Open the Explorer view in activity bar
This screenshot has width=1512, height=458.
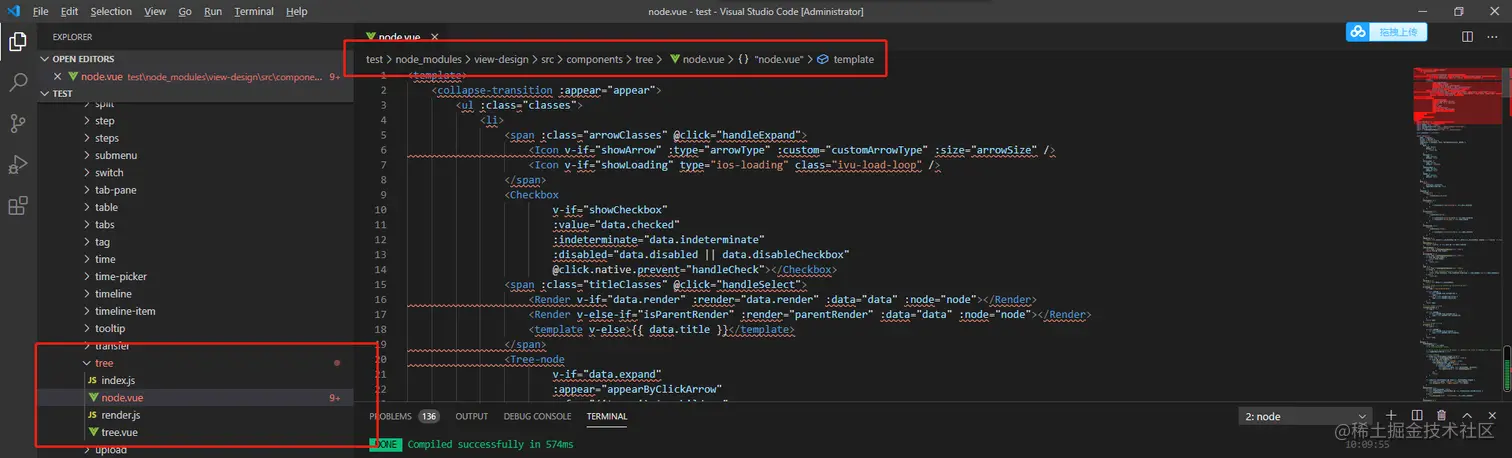[x=18, y=42]
